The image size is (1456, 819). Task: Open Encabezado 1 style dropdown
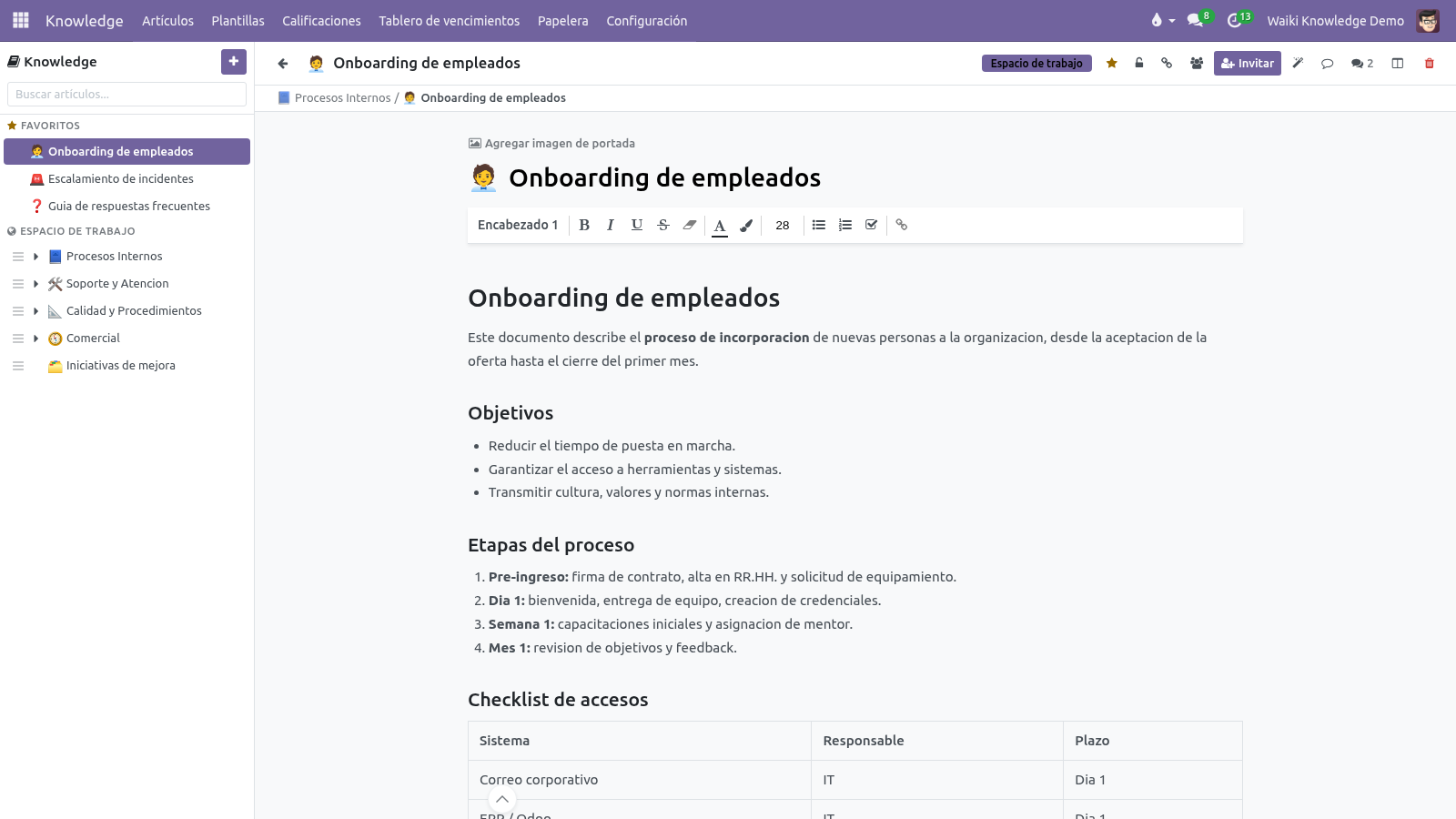[518, 225]
